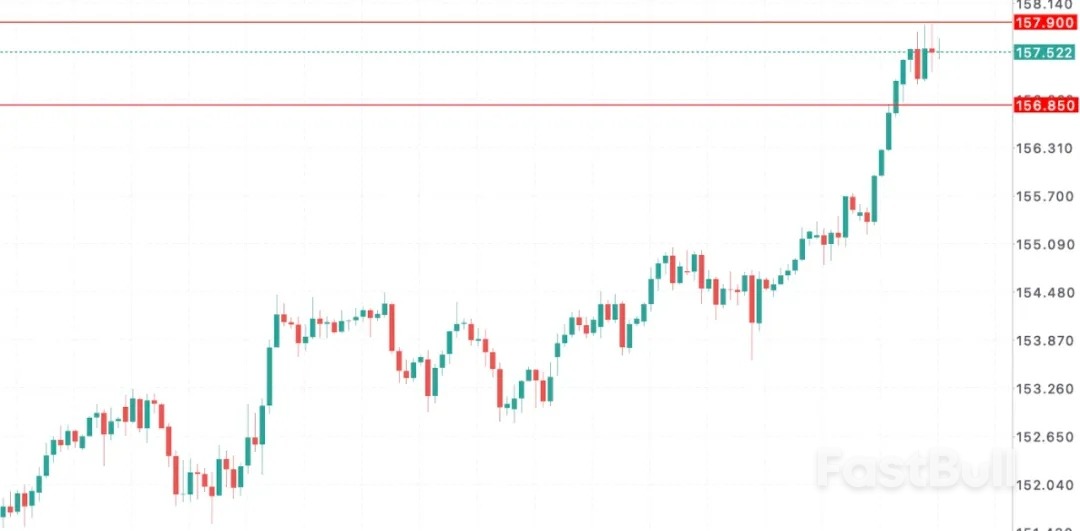Select the lower red horizontal line at 156.850
This screenshot has height=531, width=1080.
click(x=500, y=105)
